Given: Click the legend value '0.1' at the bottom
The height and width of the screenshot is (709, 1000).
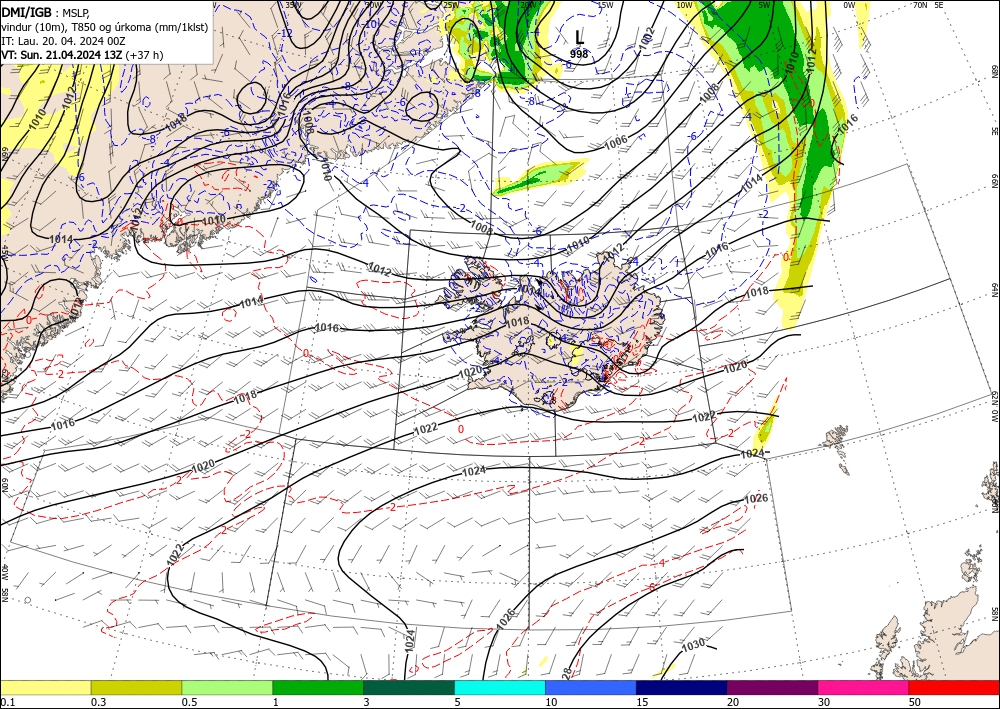Looking at the screenshot, I should [x=6, y=702].
